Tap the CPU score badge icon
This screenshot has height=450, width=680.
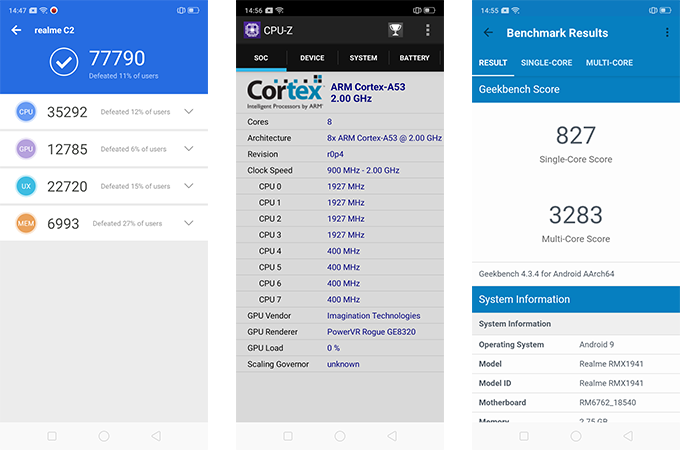[27, 112]
